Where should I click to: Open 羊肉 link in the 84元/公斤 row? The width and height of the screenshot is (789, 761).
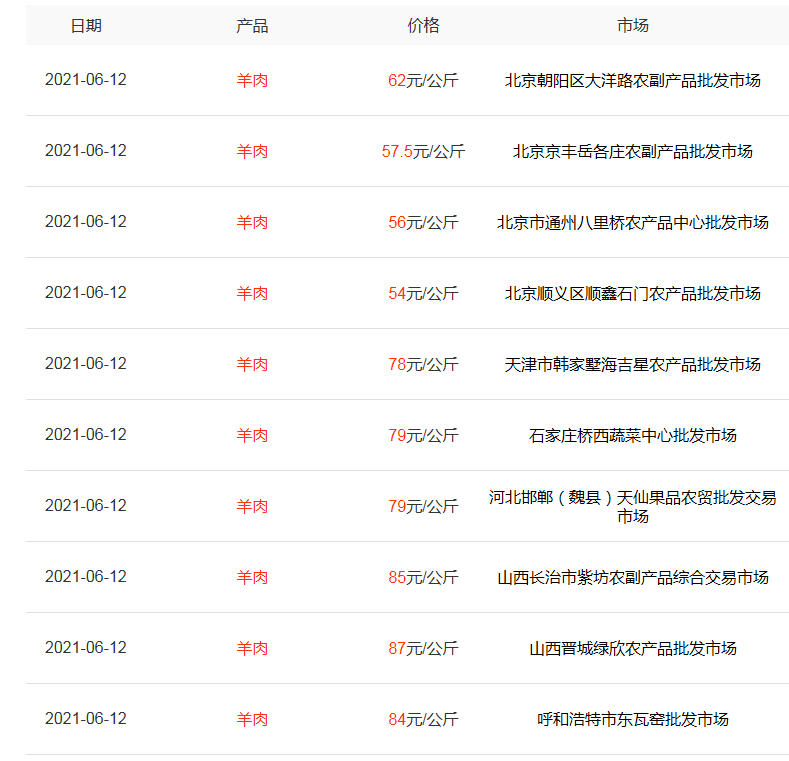pyautogui.click(x=252, y=719)
